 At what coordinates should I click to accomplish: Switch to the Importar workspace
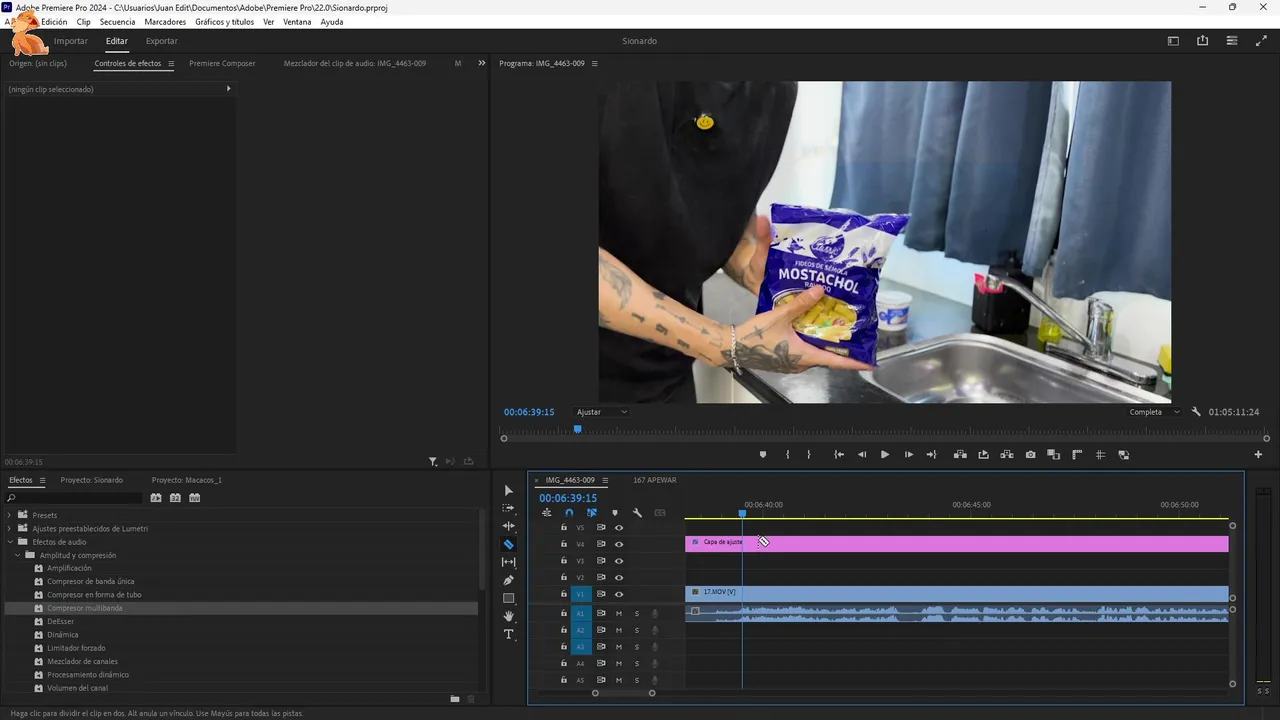pyautogui.click(x=70, y=41)
